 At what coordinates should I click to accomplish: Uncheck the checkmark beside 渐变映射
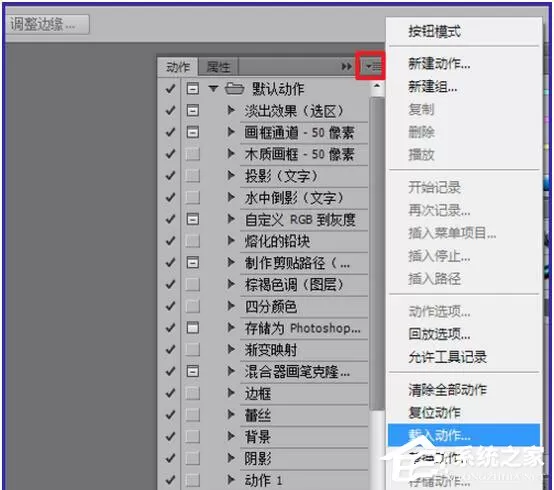coord(170,350)
